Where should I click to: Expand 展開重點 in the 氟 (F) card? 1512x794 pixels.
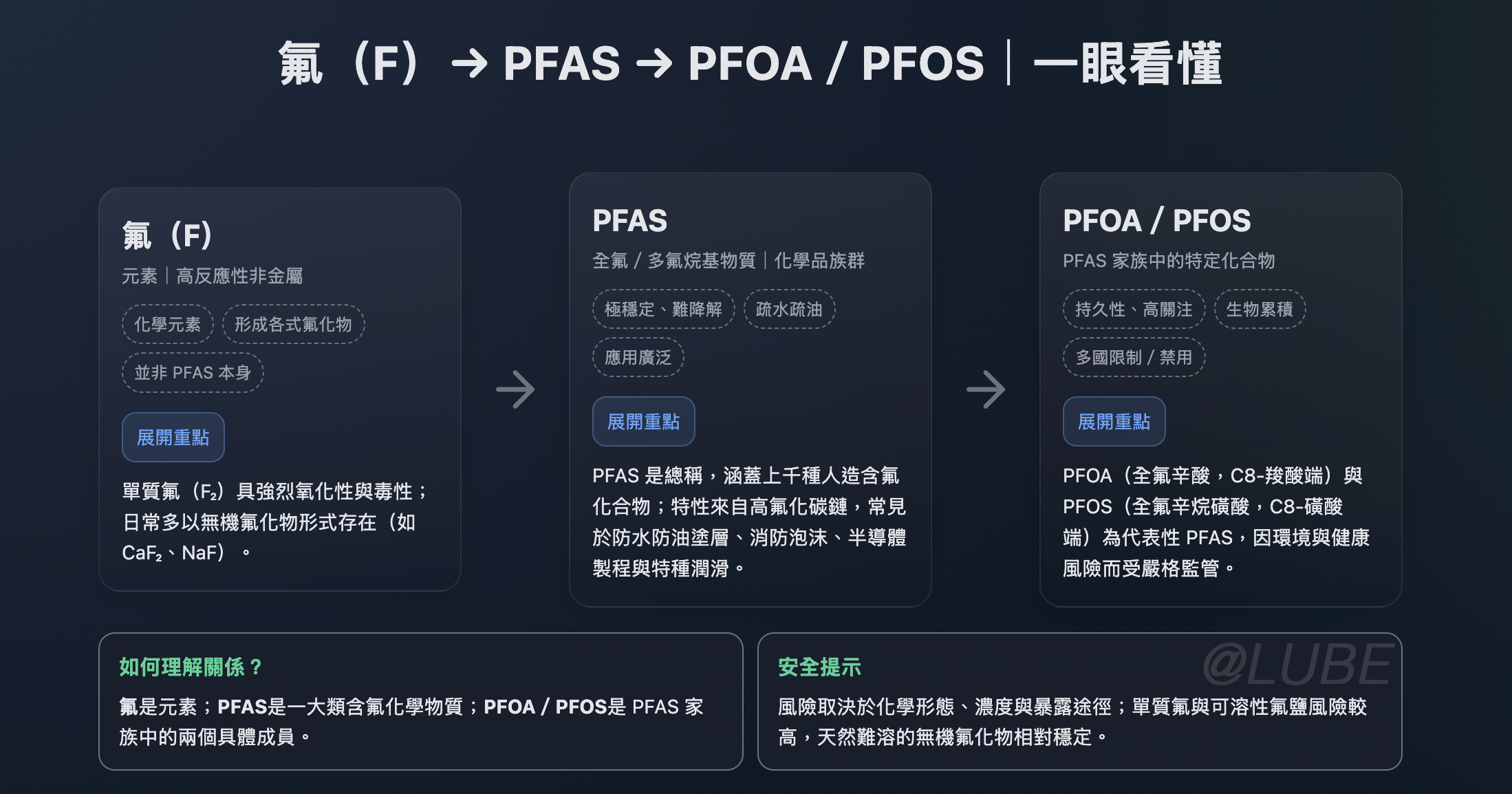[173, 438]
